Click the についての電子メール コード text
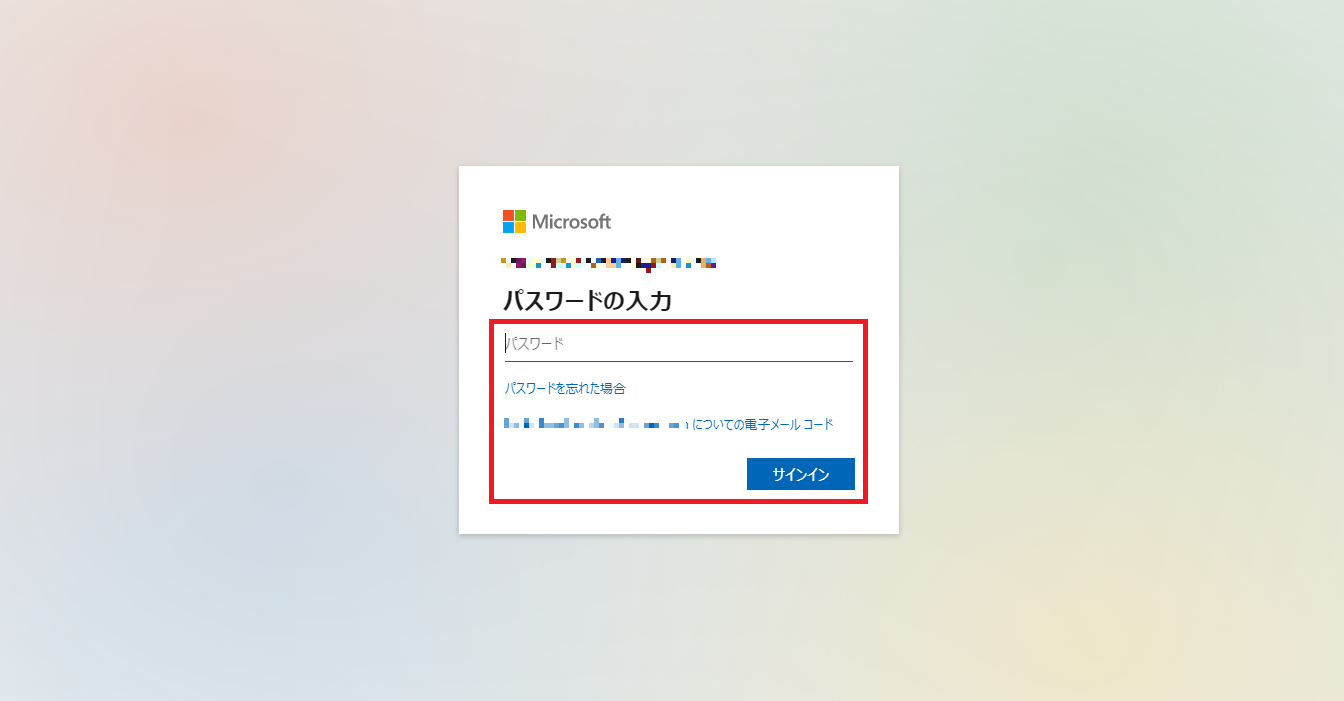This screenshot has width=1344, height=701. (x=763, y=424)
